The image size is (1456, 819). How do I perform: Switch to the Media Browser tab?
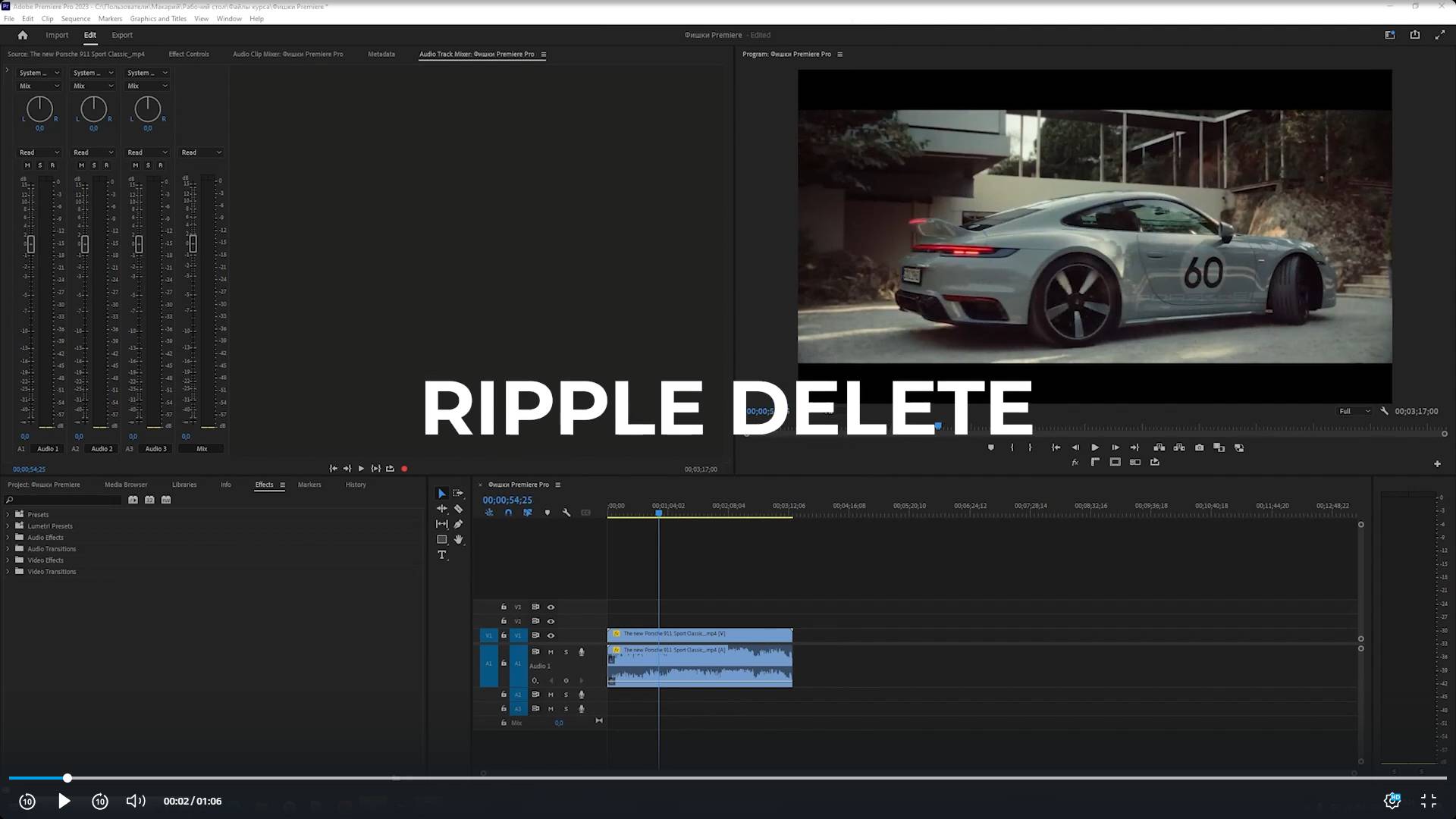tap(126, 485)
